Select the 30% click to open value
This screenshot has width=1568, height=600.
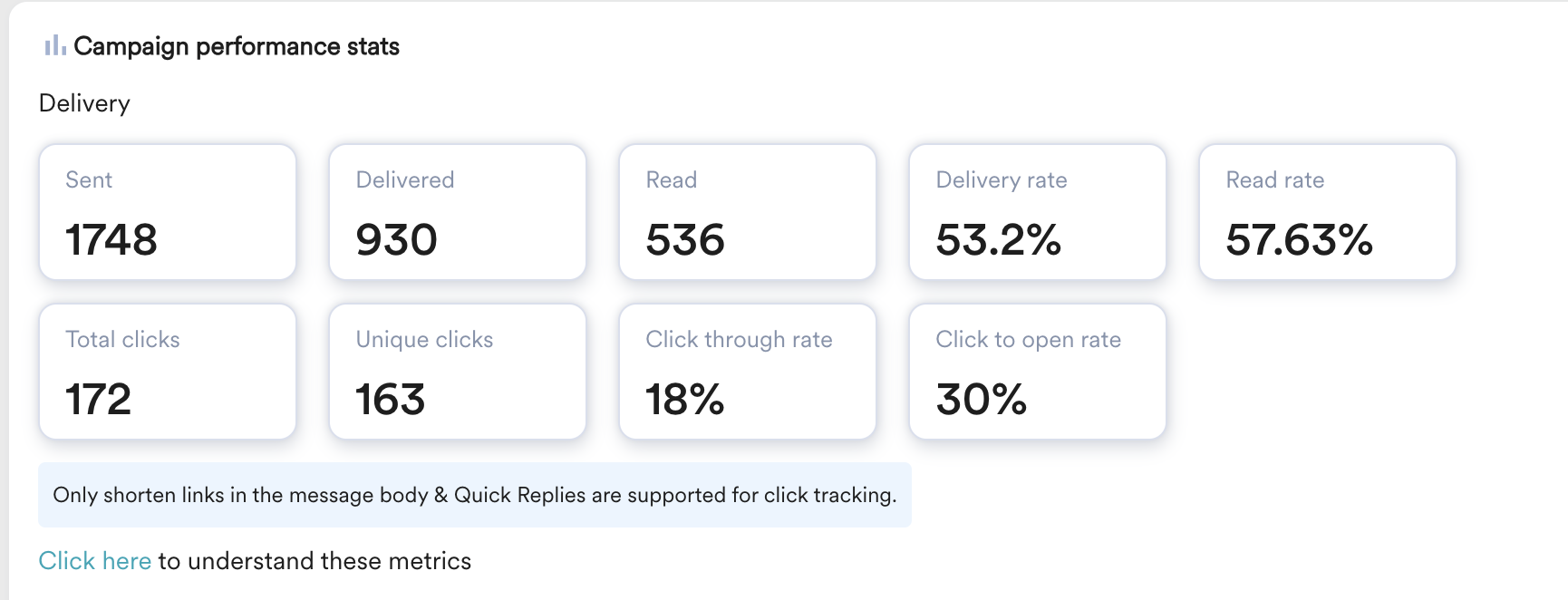pos(981,400)
